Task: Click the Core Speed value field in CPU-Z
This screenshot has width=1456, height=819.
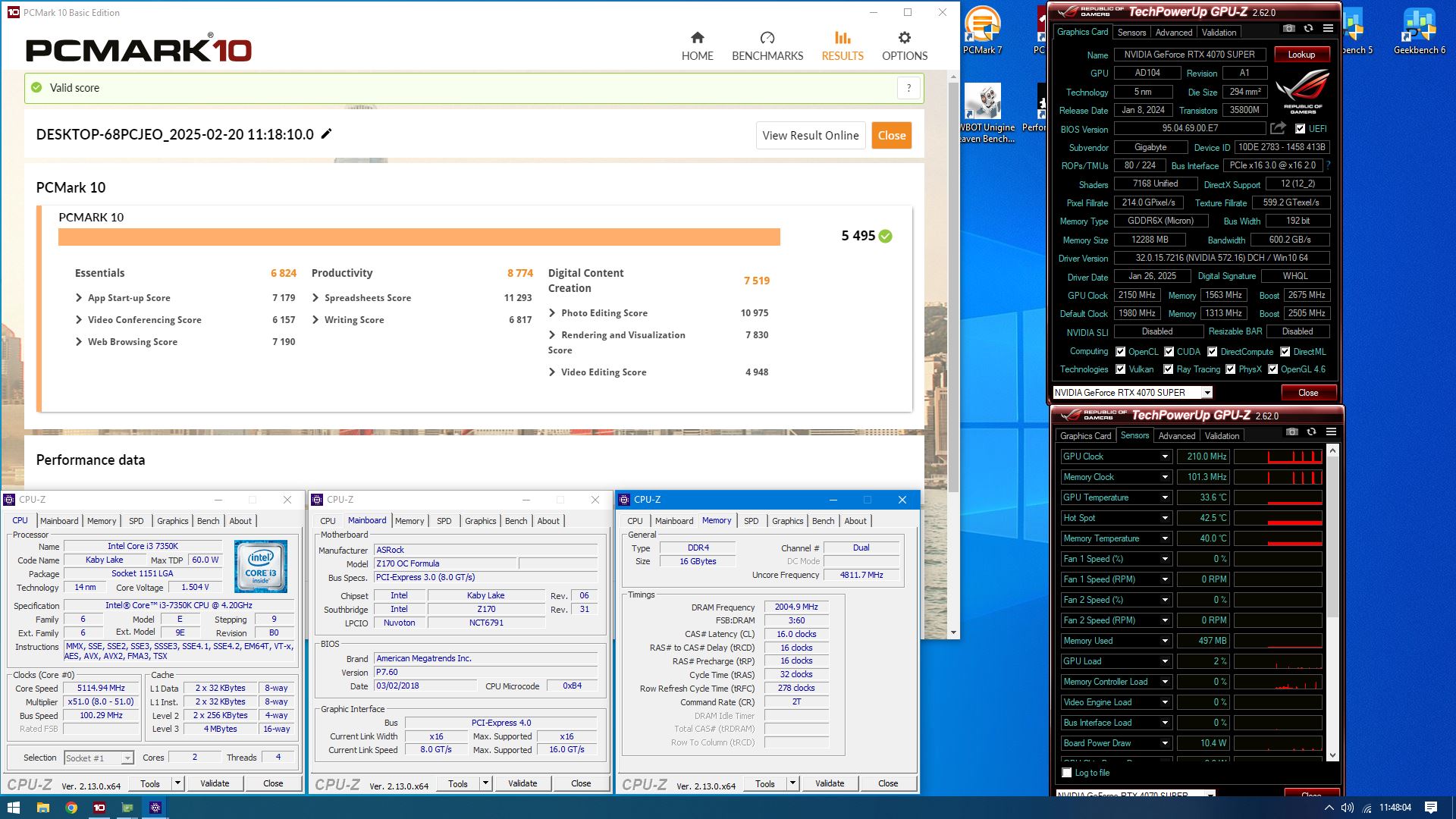Action: point(101,689)
